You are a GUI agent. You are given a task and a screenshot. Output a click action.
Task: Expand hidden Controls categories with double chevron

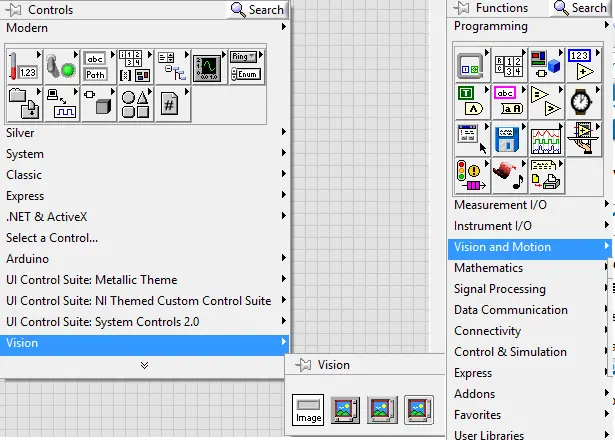click(x=144, y=365)
